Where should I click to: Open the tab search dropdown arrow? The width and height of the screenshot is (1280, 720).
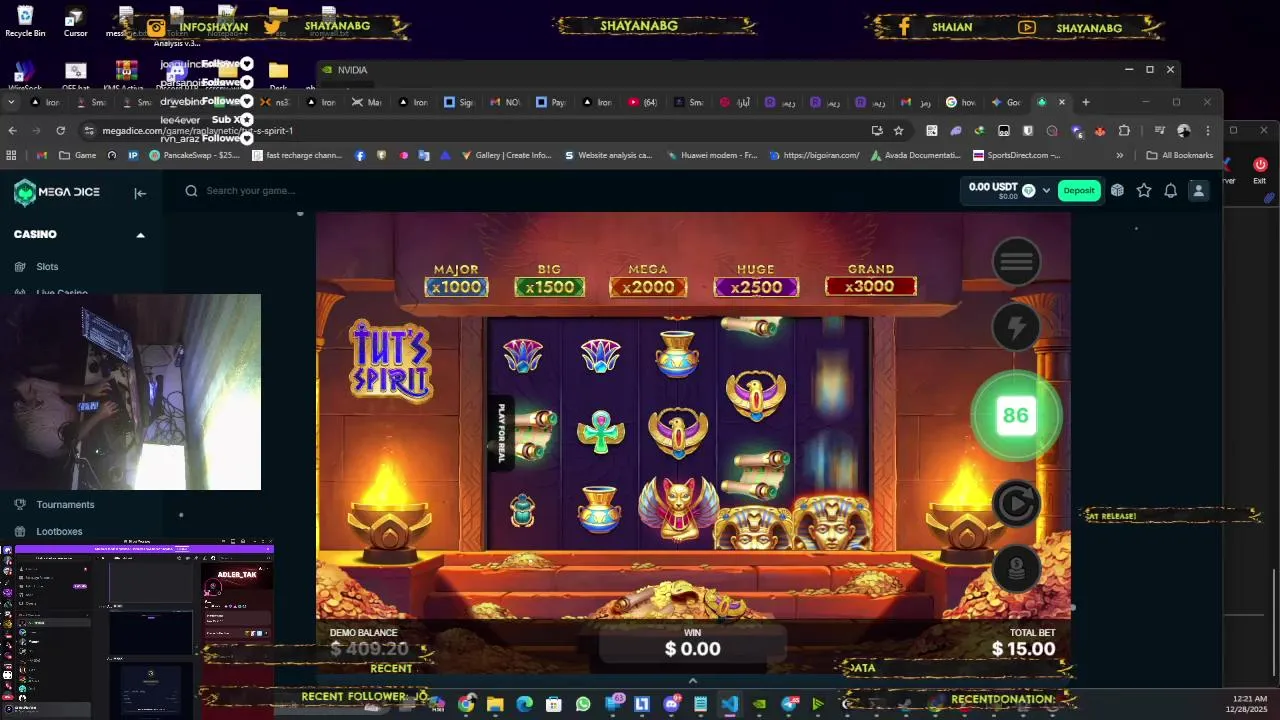coord(12,102)
